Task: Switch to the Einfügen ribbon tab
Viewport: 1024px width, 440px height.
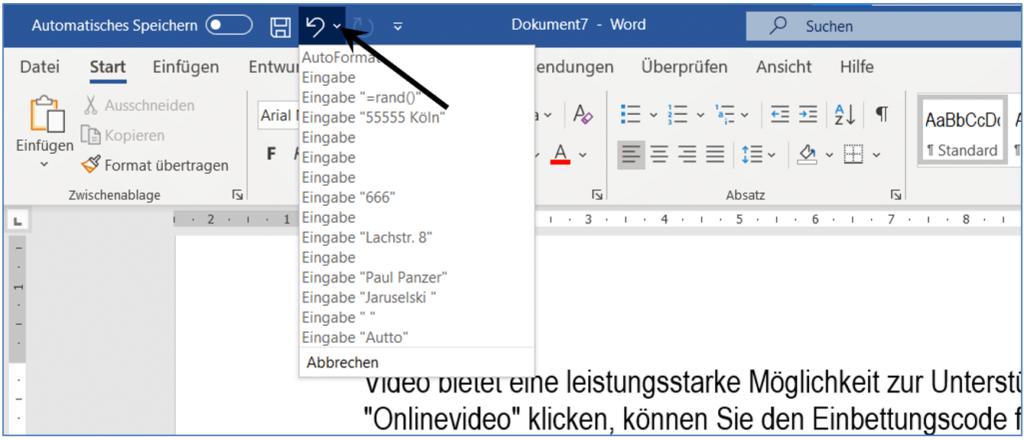Action: (185, 67)
